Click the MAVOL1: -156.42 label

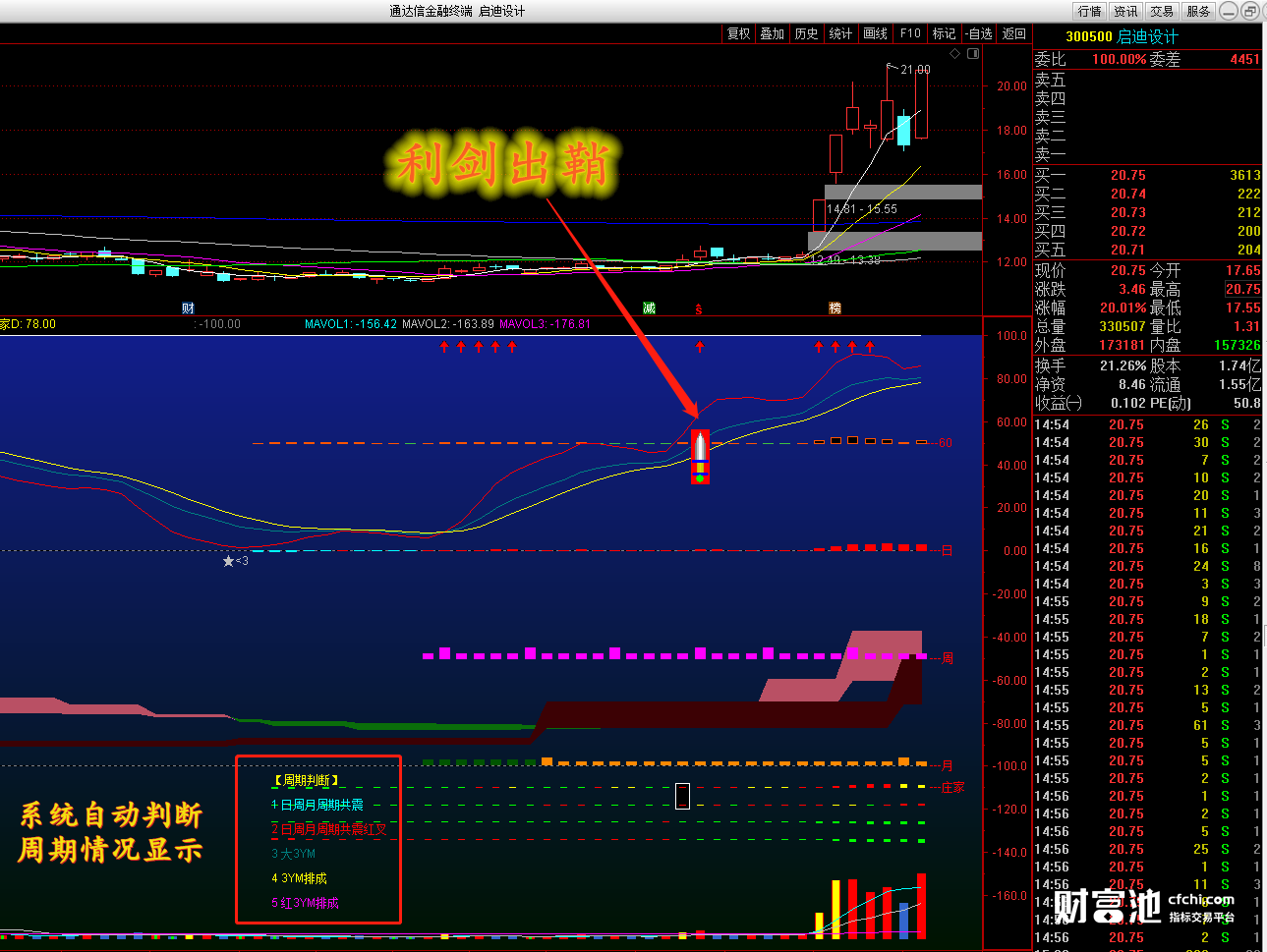pos(351,324)
